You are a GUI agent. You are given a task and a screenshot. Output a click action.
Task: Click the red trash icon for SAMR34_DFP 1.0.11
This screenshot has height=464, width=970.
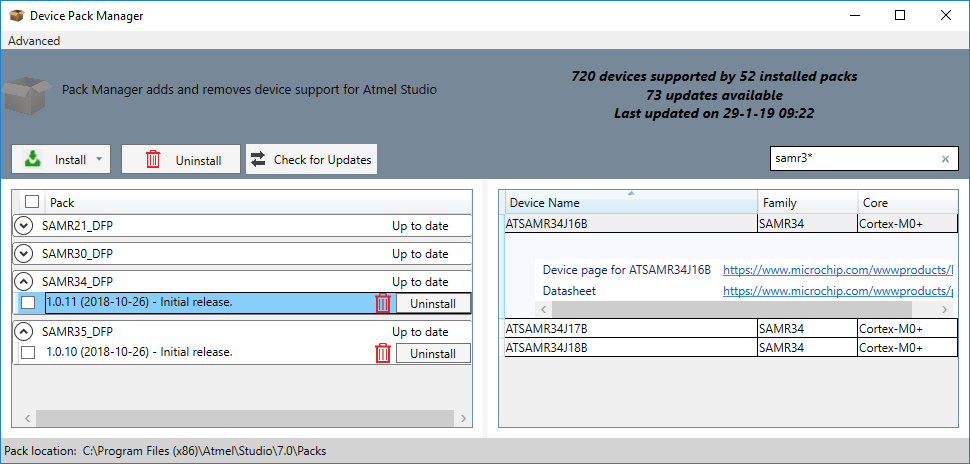(x=383, y=303)
